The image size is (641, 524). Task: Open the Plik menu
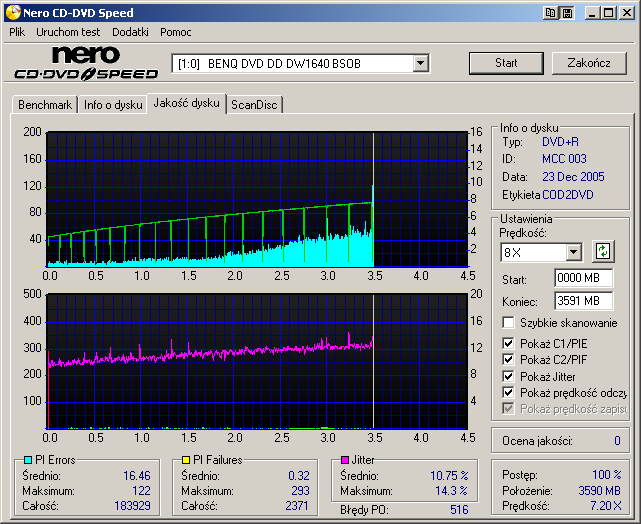17,32
